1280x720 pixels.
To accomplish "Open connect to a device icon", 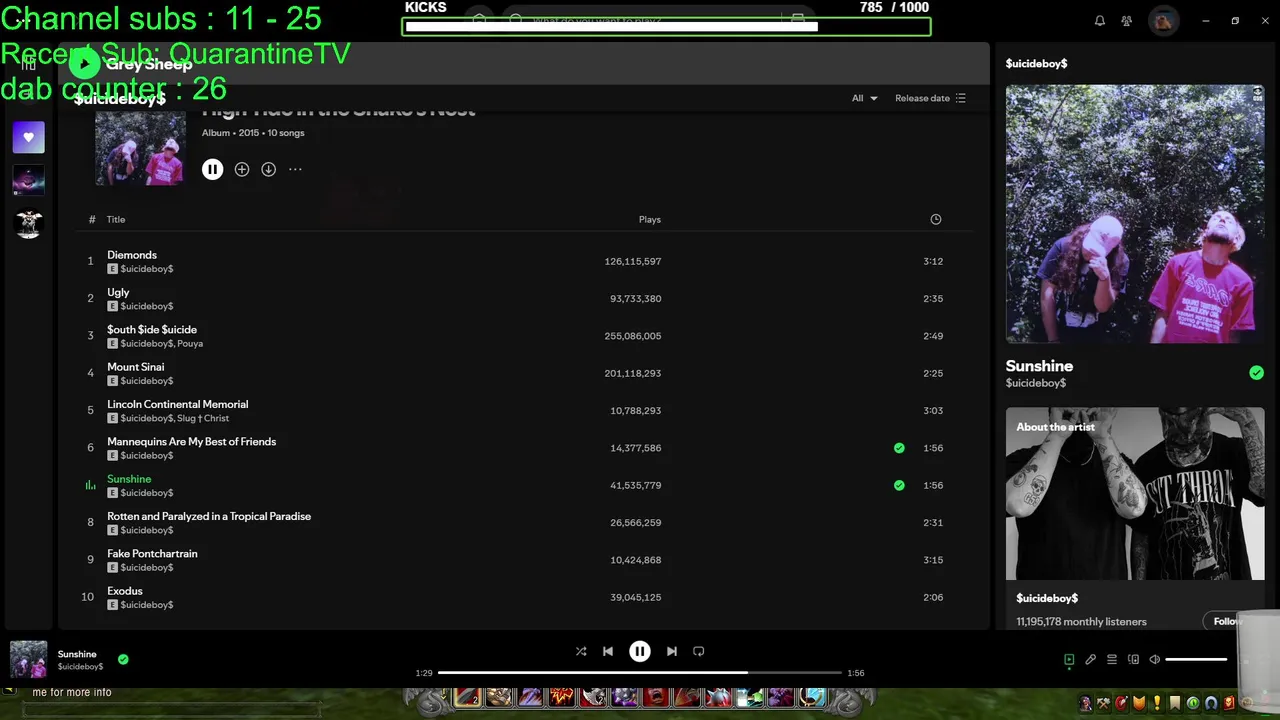I will (1133, 660).
